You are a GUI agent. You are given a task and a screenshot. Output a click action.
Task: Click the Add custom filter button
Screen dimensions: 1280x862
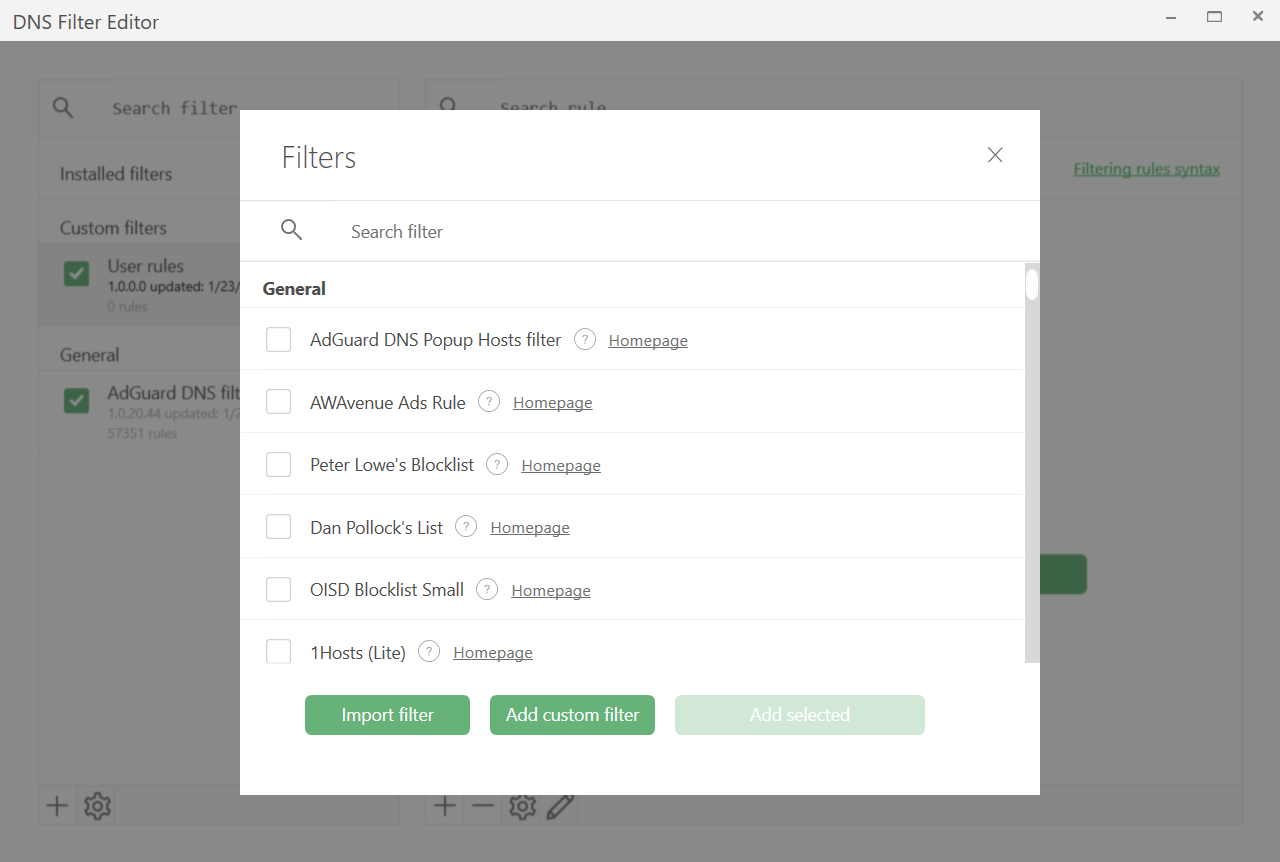(x=572, y=715)
